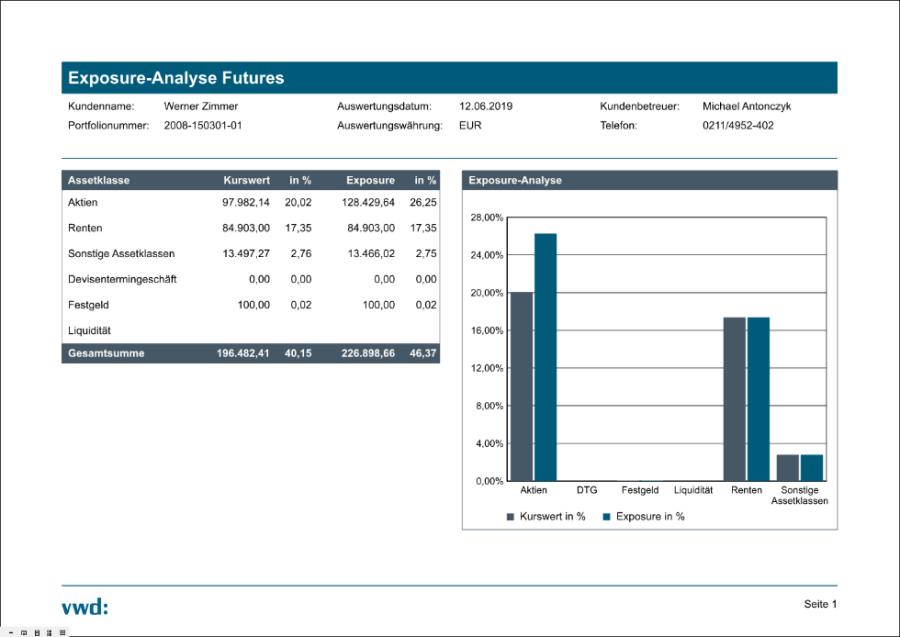Select the Devisentermingeschäft row label
This screenshot has width=900, height=637.
[122, 279]
